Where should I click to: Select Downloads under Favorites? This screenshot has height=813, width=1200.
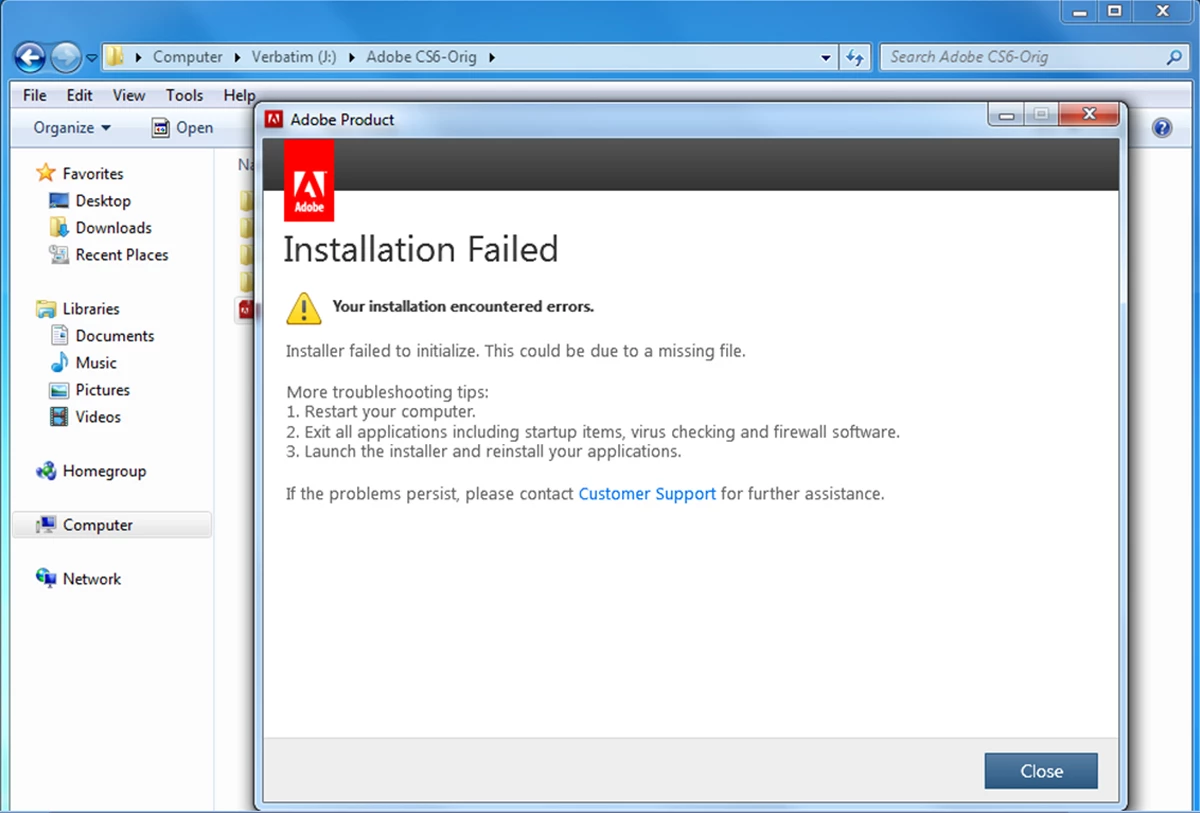tap(114, 228)
